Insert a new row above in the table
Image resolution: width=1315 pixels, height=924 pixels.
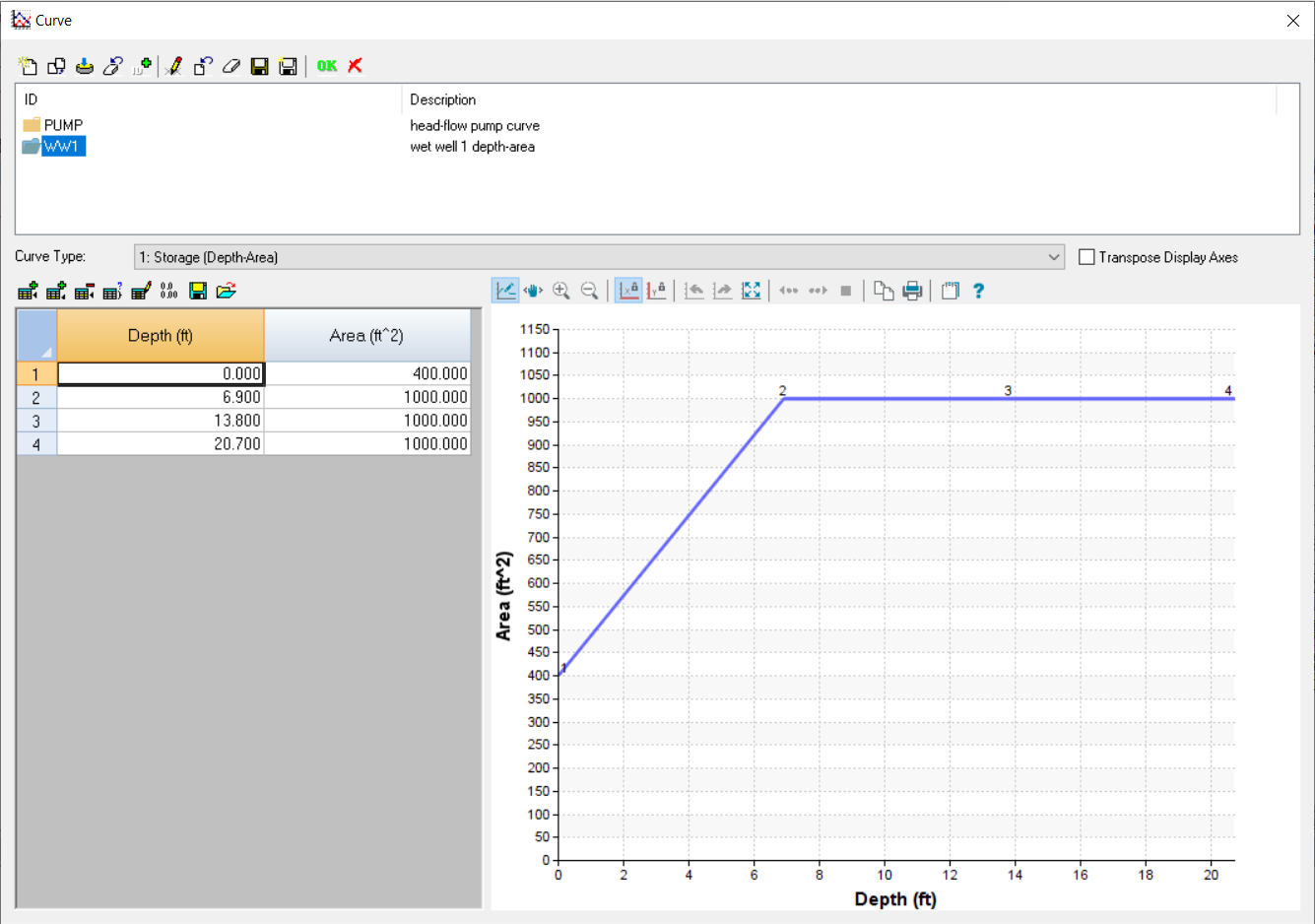coord(28,290)
